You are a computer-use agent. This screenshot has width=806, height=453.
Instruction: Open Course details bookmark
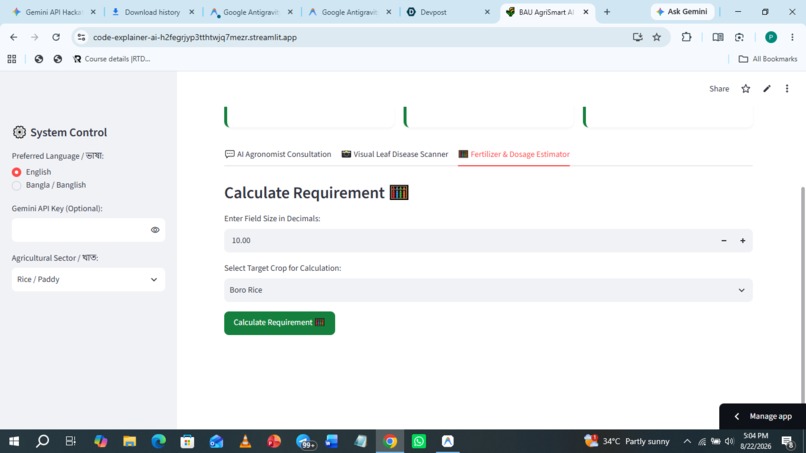click(x=112, y=59)
